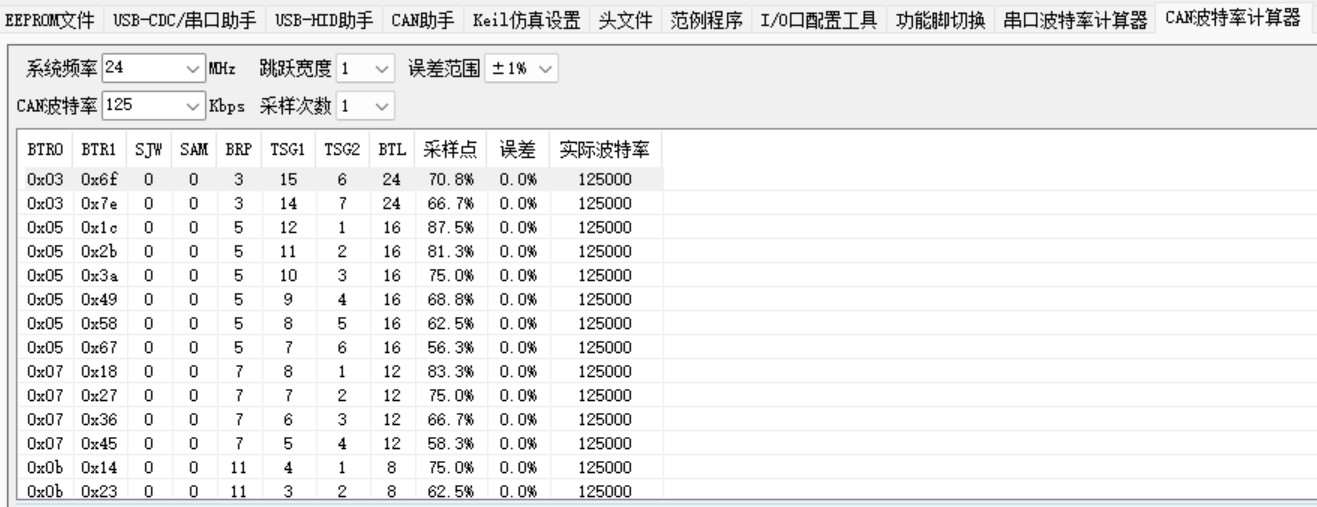Viewport: 1317px width, 507px height.
Task: Select the row with BTR1 0x18
Action: 341,371
